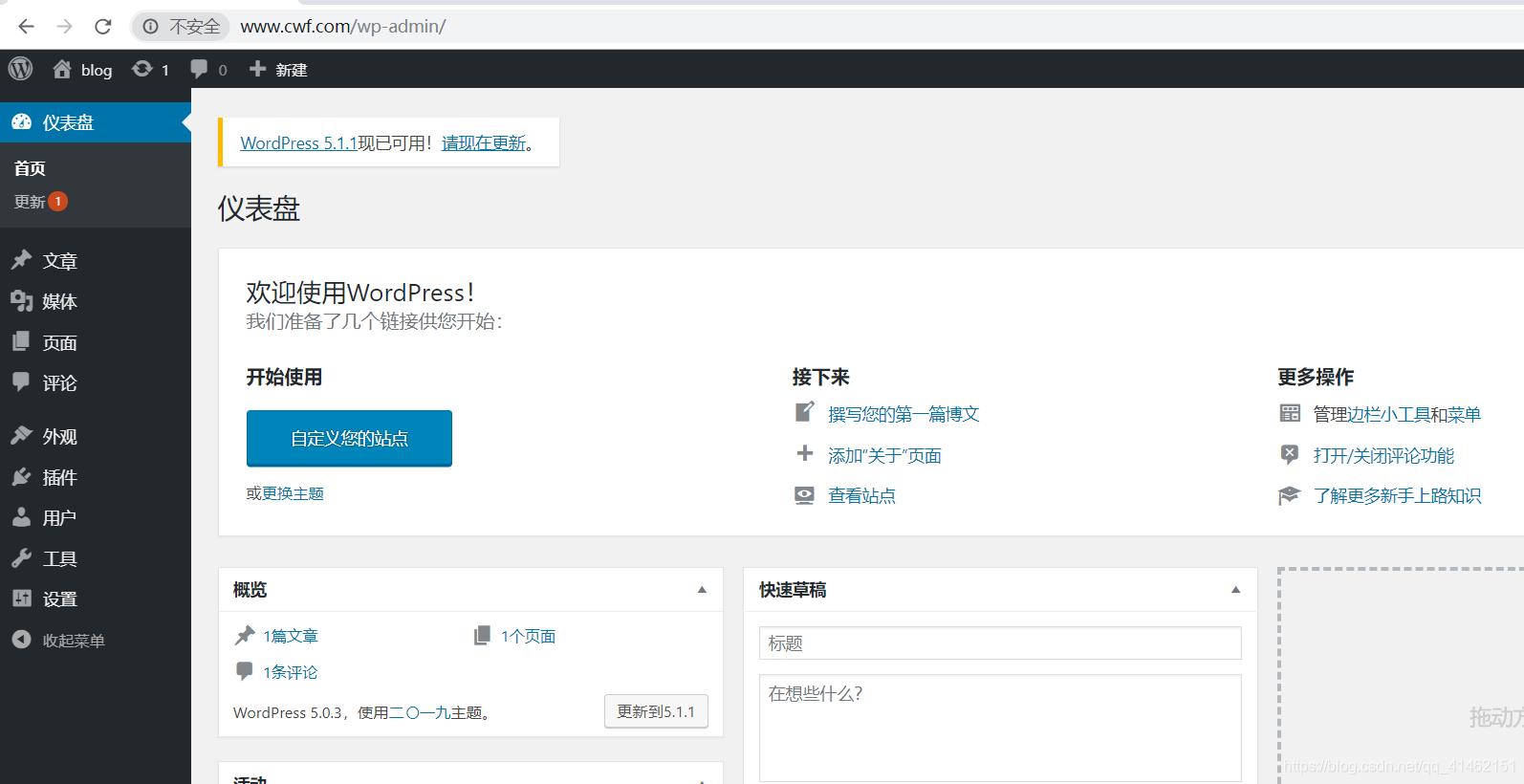Click the widgets icon beside 管理边栏小工具和菜单
The width and height of the screenshot is (1524, 784).
point(1290,413)
